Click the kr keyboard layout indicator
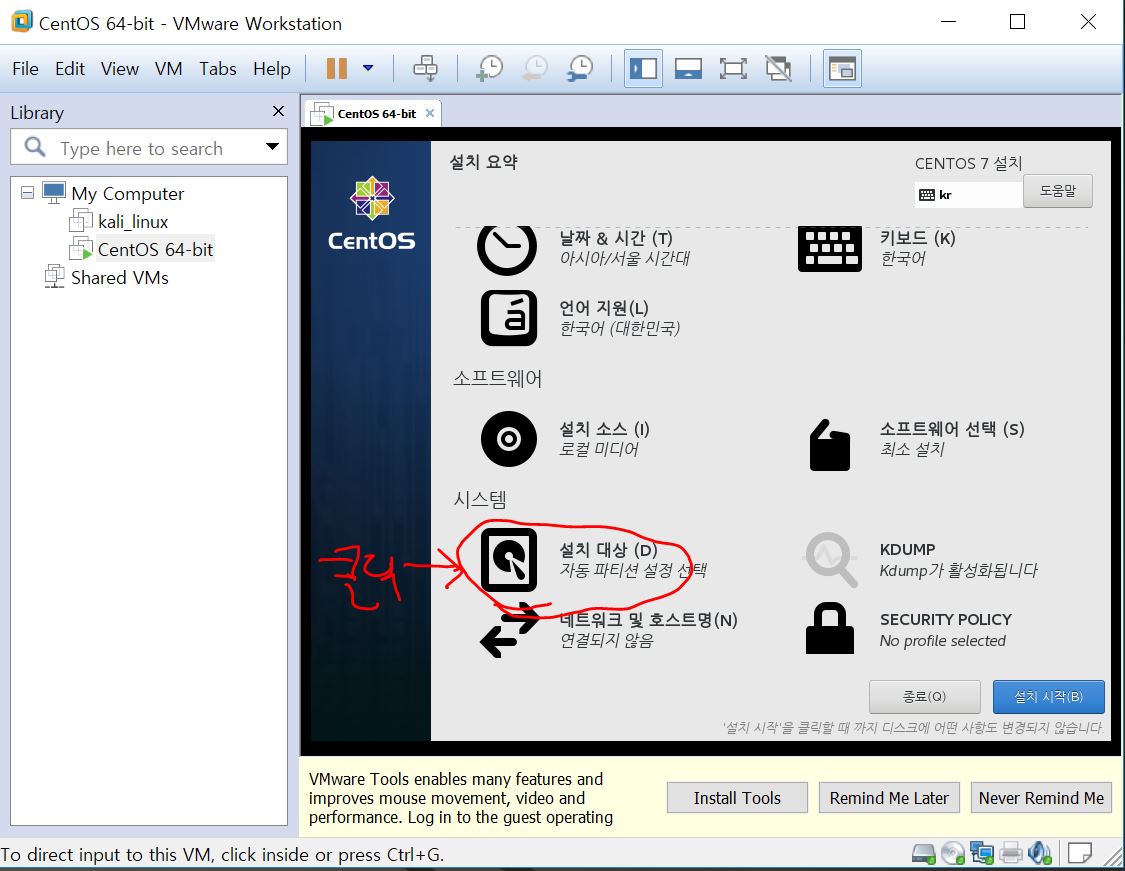1125x871 pixels. (968, 194)
